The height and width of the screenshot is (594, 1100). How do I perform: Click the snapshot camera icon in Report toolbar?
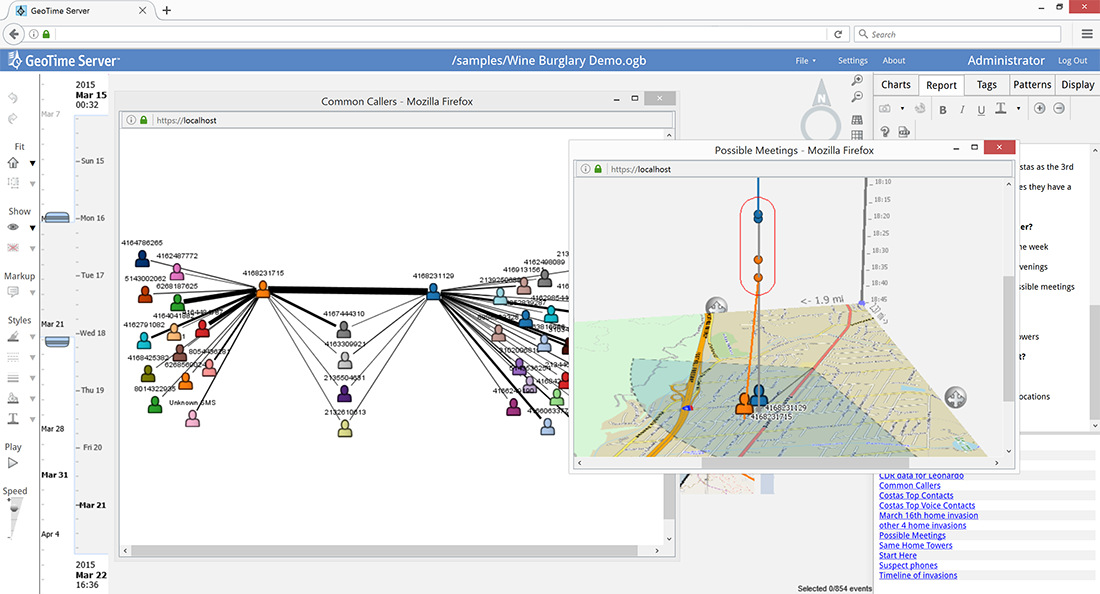(885, 109)
